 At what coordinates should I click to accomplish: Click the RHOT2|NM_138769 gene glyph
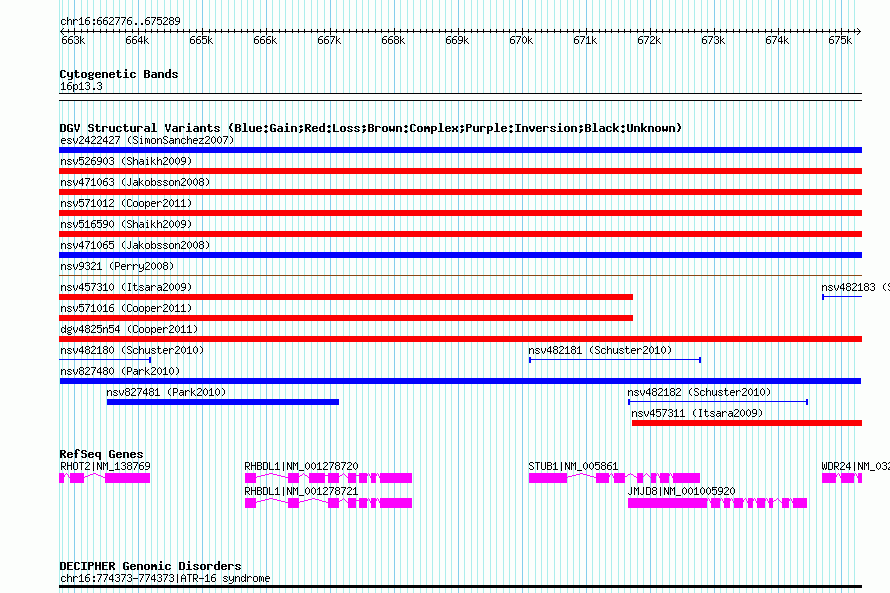[104, 478]
